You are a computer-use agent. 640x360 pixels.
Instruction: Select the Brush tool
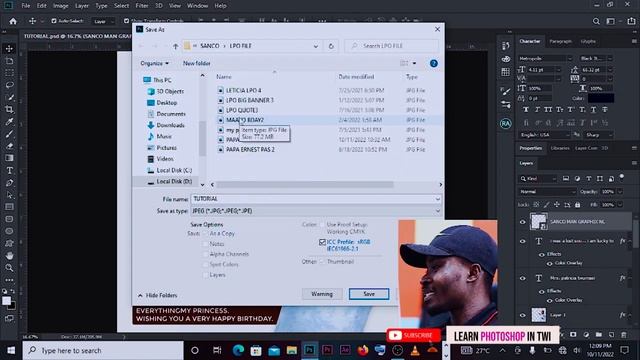pos(9,134)
